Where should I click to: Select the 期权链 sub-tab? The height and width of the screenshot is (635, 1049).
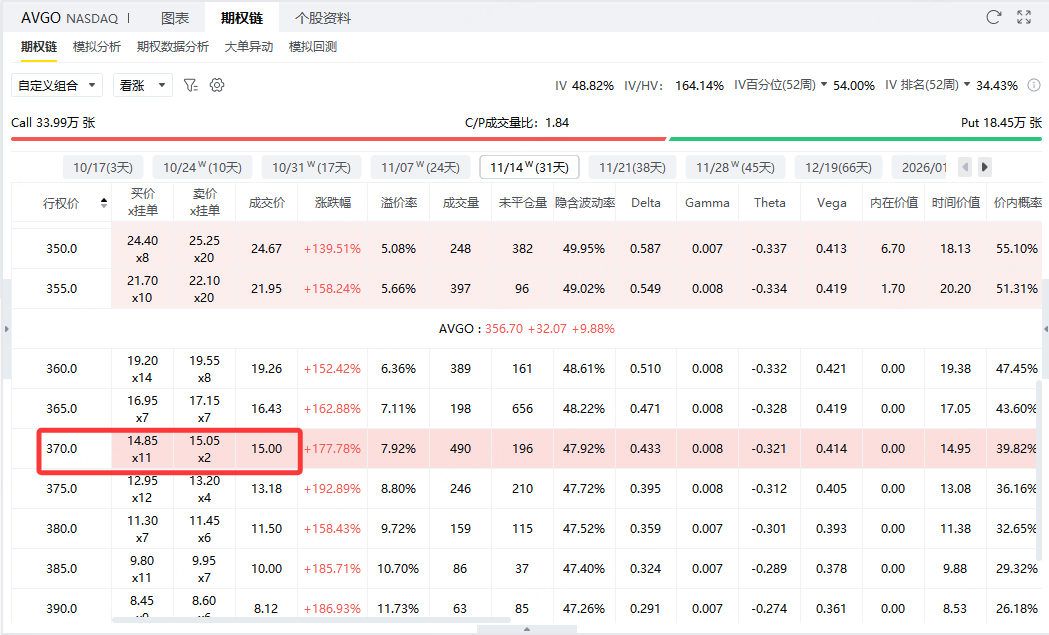tap(39, 47)
